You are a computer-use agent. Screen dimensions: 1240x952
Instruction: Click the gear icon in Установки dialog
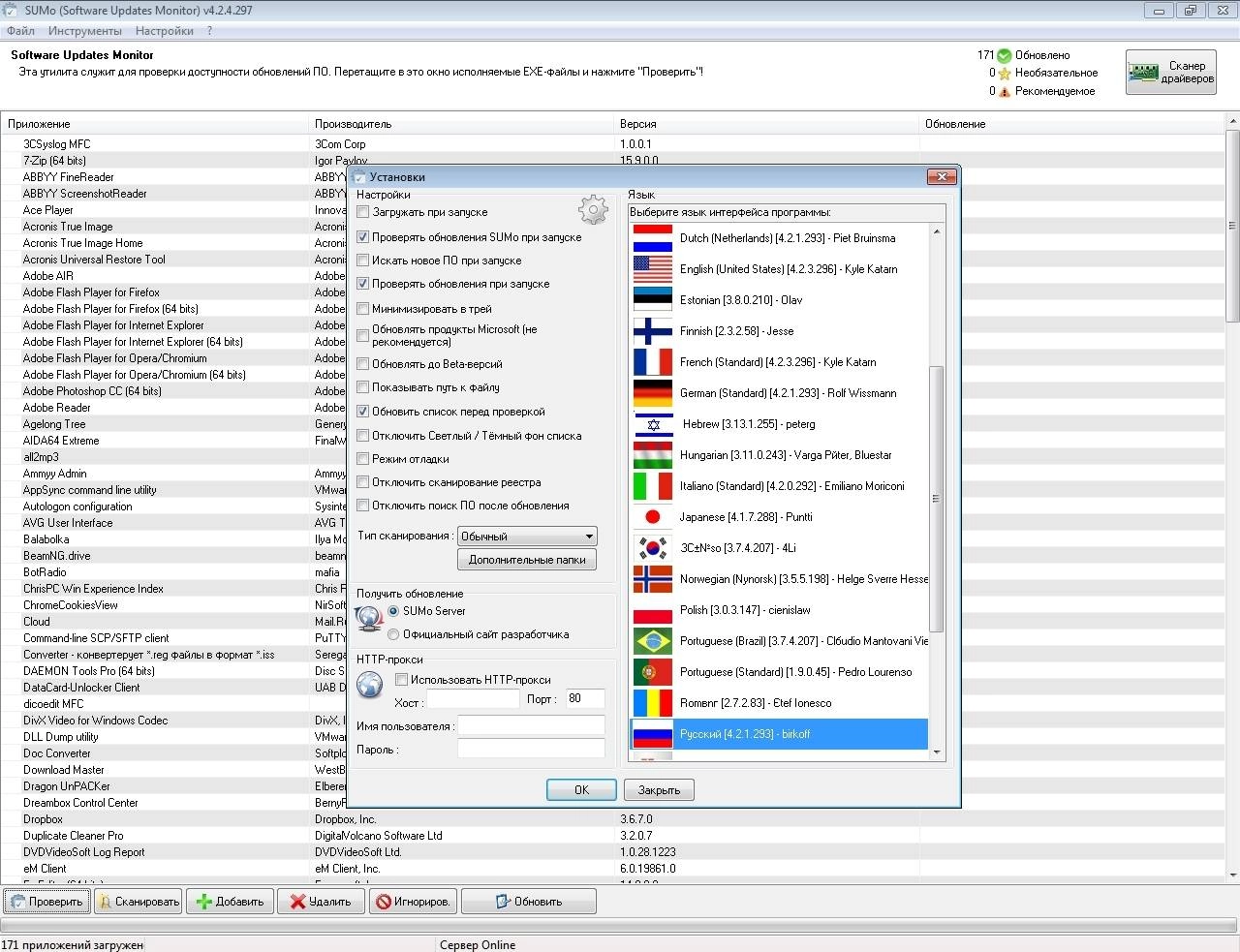pos(593,209)
